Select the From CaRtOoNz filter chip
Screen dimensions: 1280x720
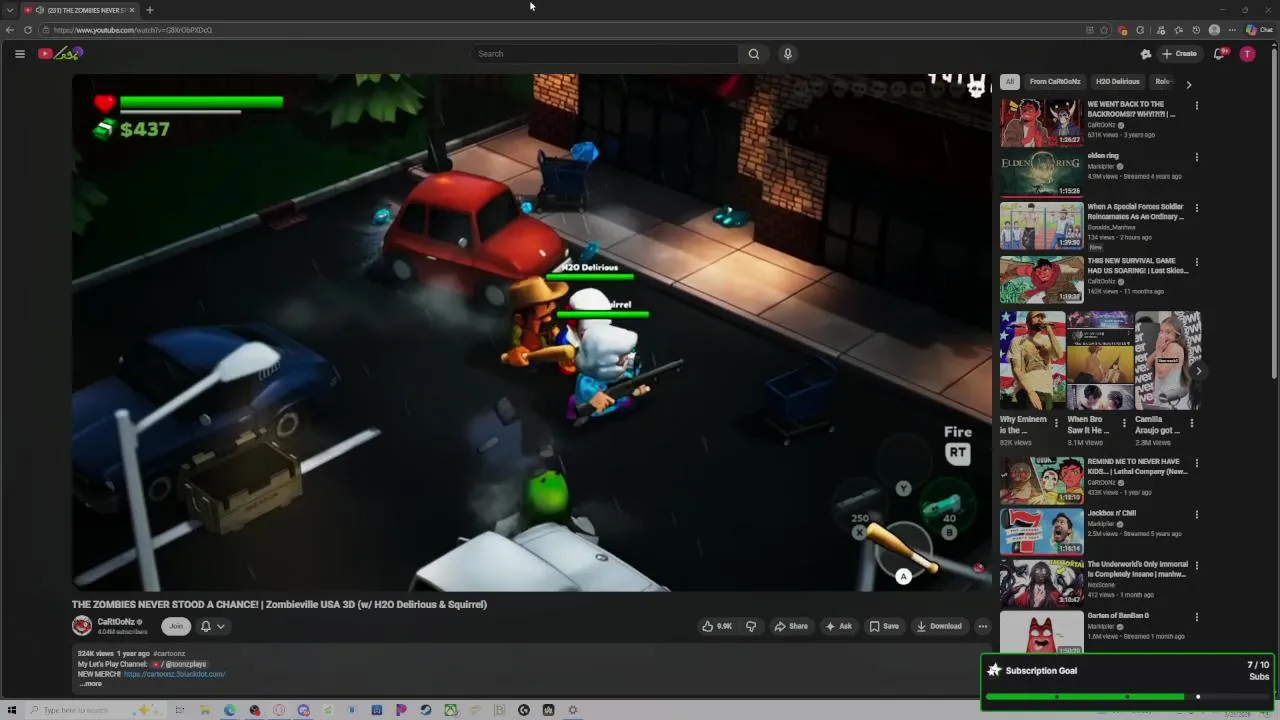(1055, 82)
